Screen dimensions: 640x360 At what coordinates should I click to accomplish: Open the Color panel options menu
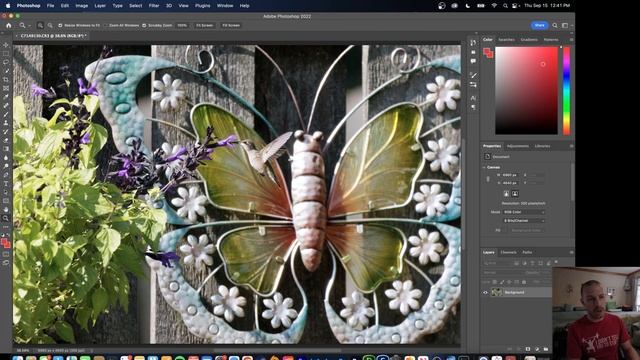point(571,40)
